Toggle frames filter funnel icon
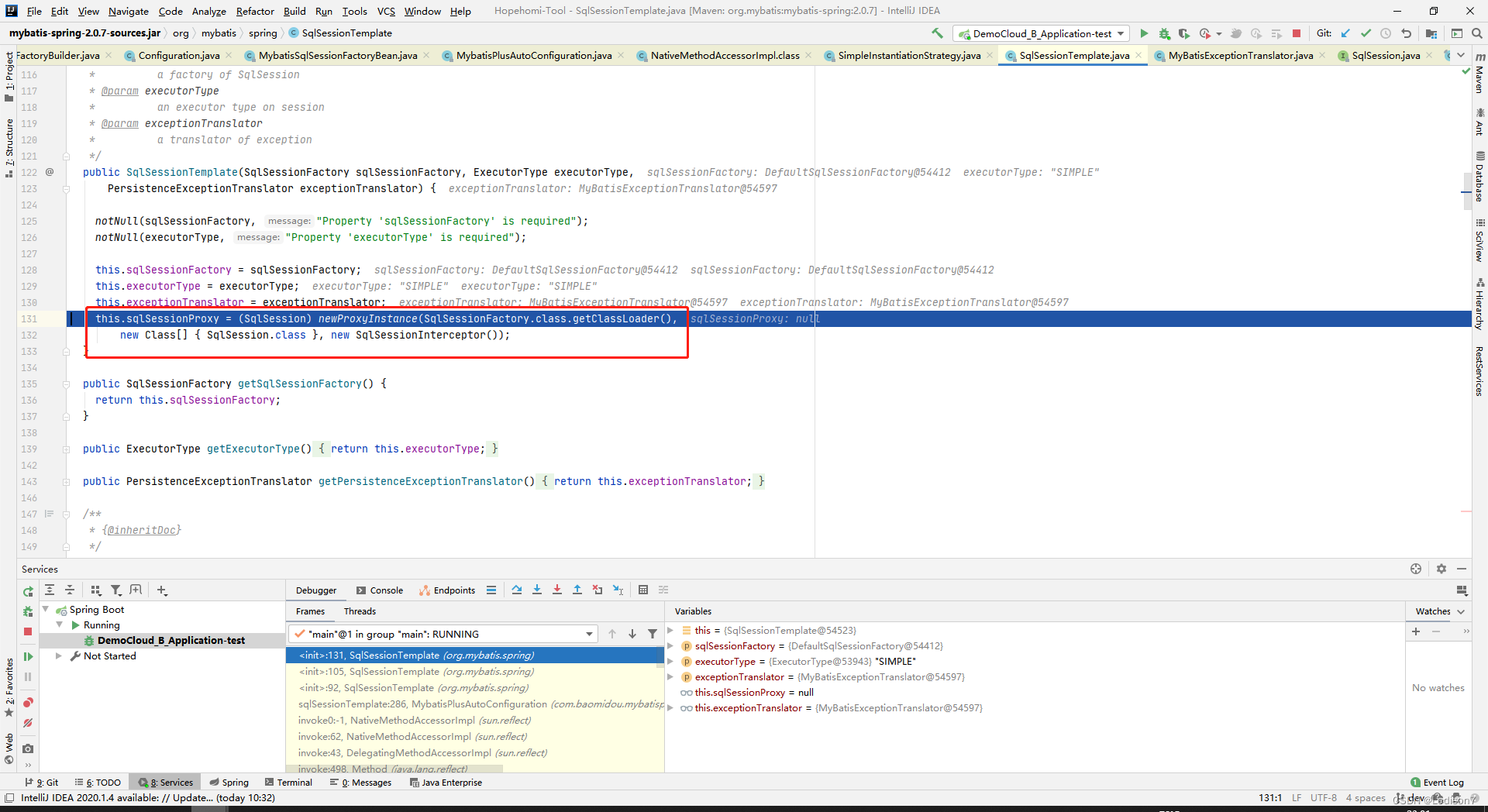 (x=653, y=634)
